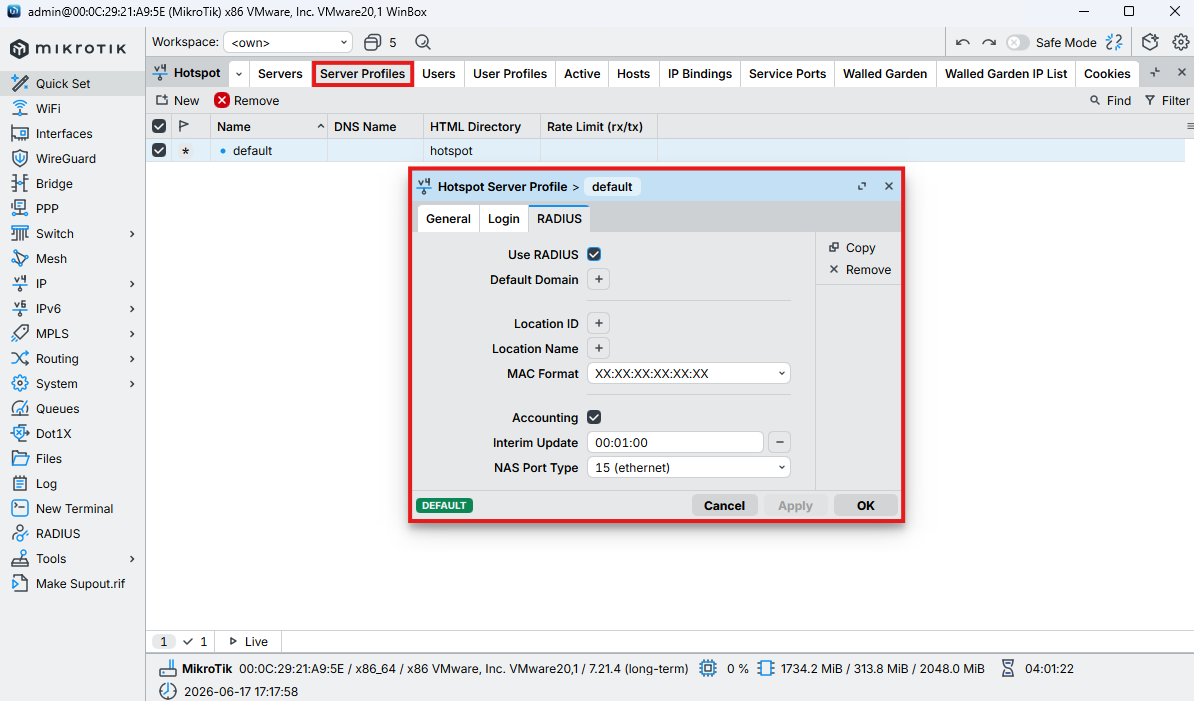Viewport: 1194px width, 701px height.
Task: Expand the dialog with the fullscreen icon
Action: (x=862, y=186)
